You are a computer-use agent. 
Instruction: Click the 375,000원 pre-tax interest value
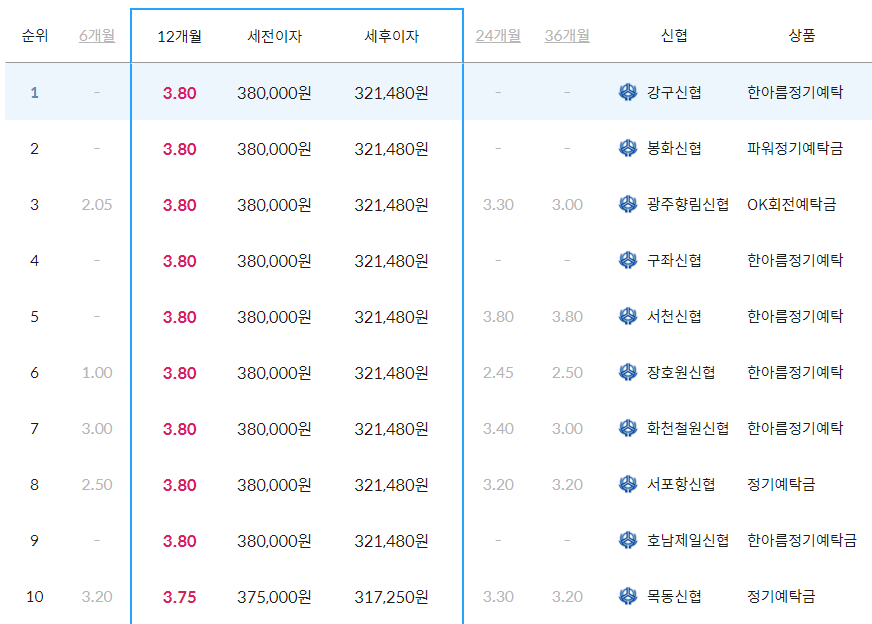tap(274, 597)
